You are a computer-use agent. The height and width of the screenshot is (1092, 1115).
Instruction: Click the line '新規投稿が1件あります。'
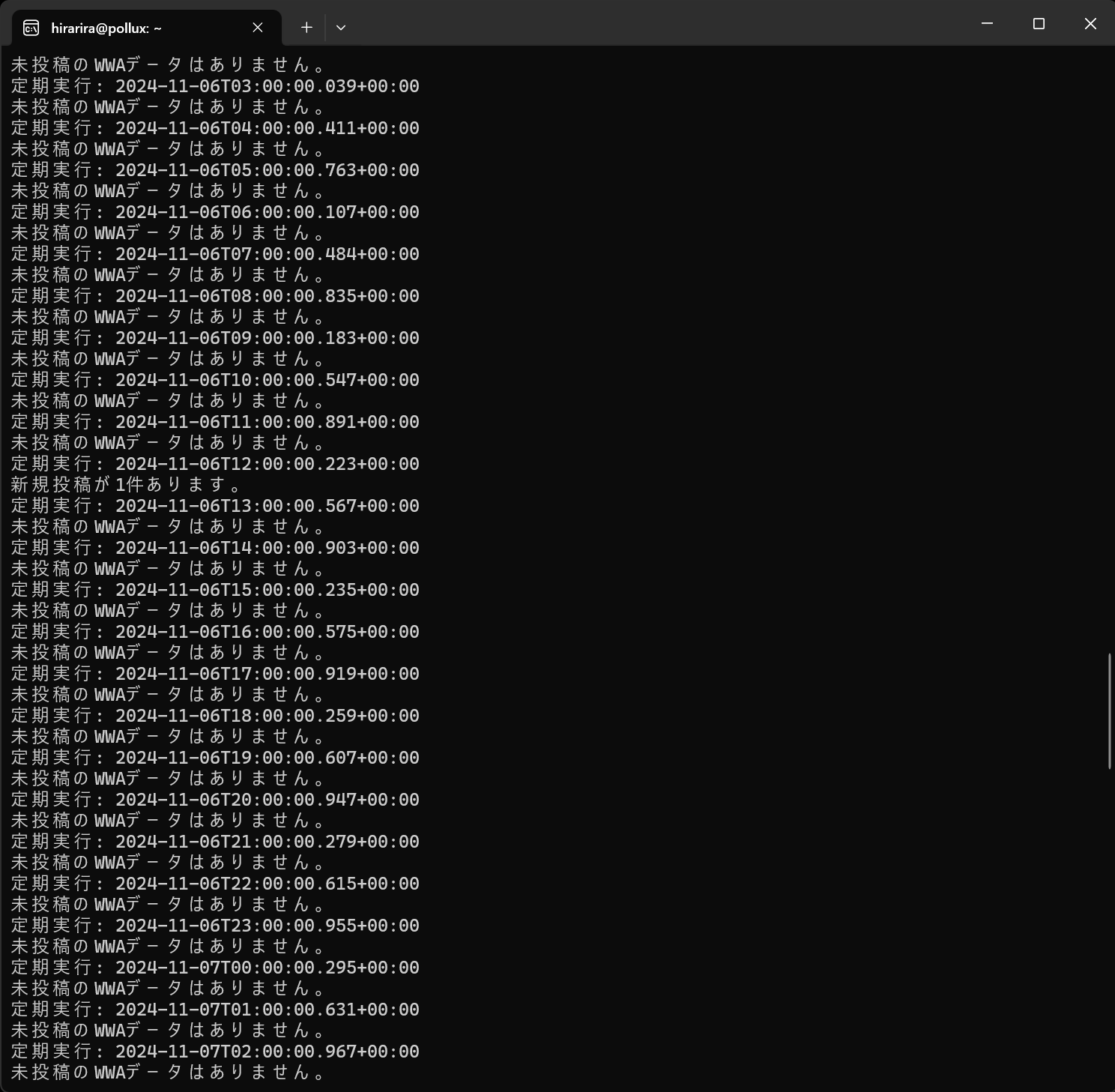127,485
